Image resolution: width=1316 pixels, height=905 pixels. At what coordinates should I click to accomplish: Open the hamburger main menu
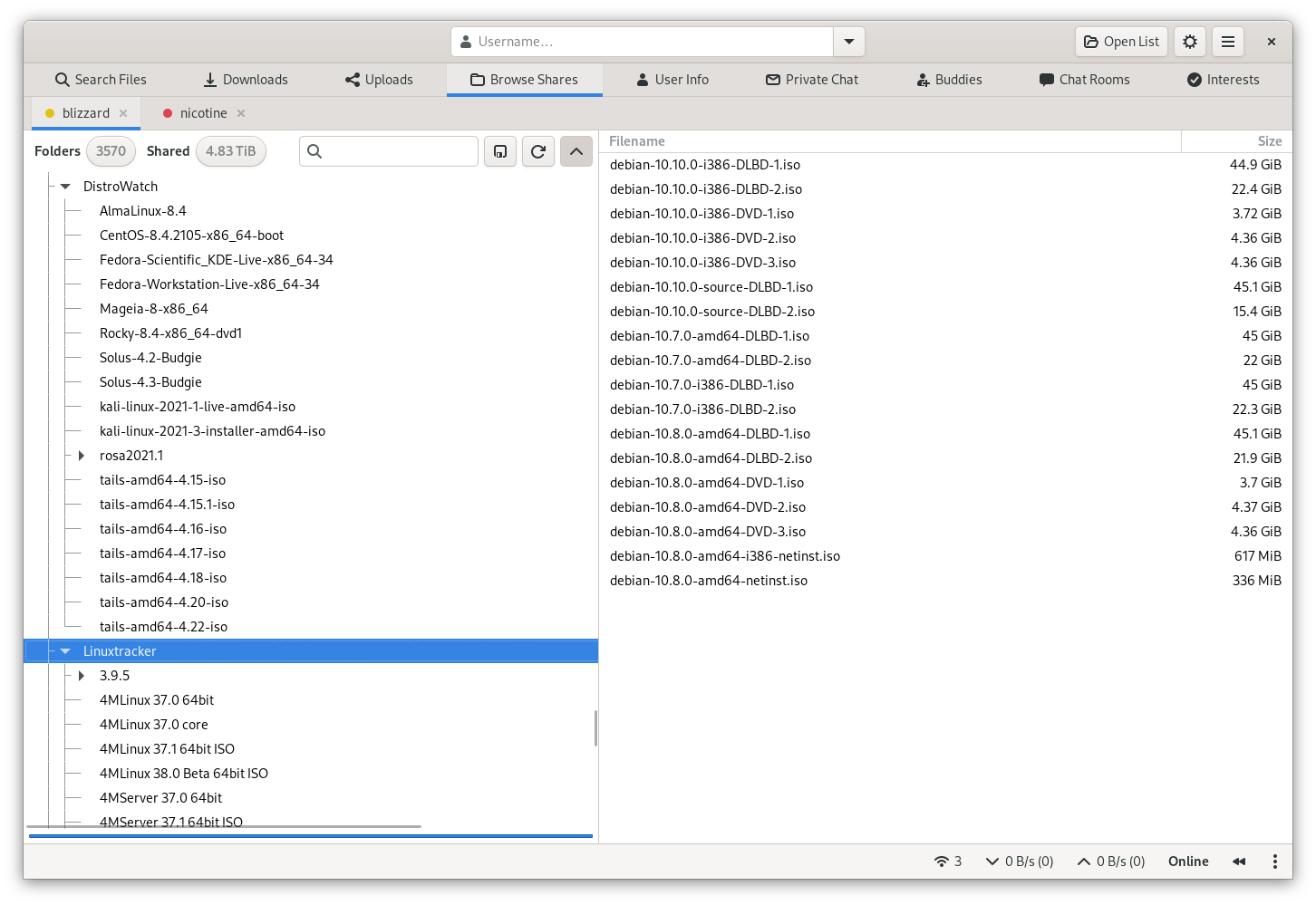[x=1228, y=42]
